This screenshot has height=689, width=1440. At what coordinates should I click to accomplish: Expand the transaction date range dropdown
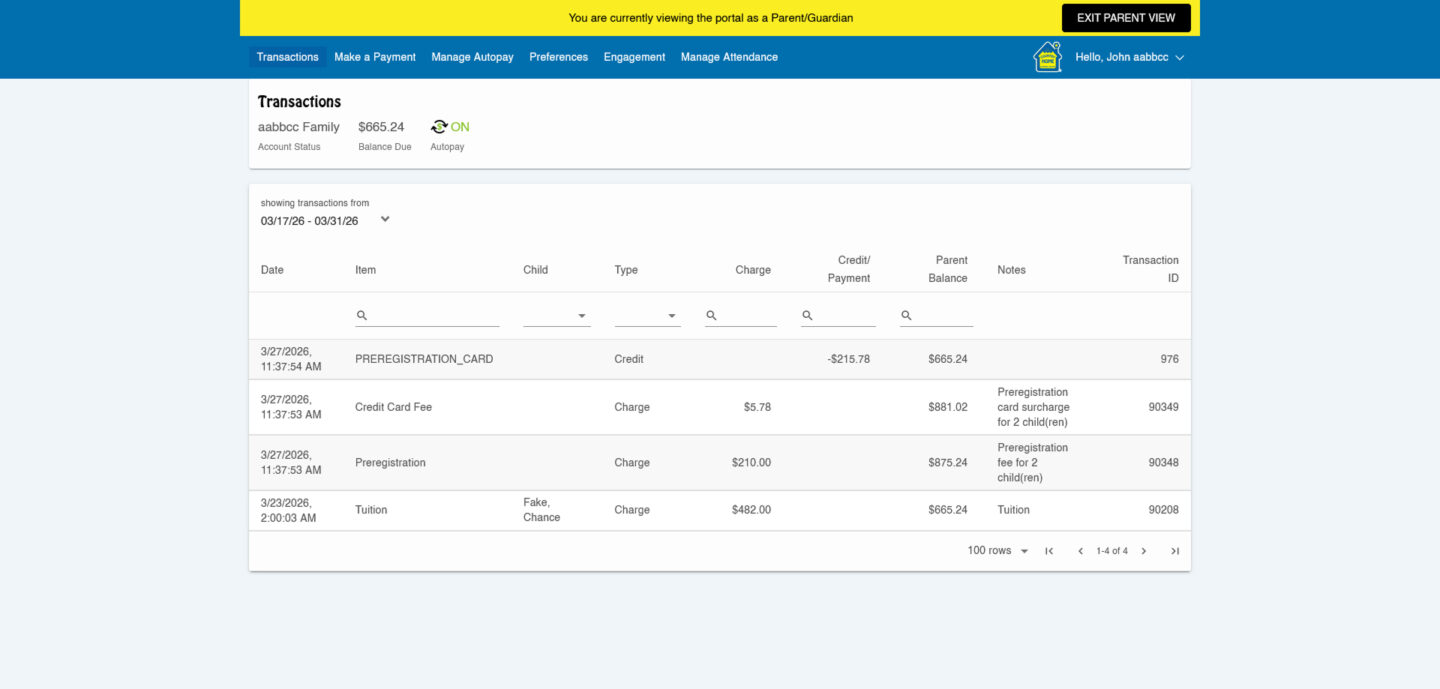(x=385, y=219)
